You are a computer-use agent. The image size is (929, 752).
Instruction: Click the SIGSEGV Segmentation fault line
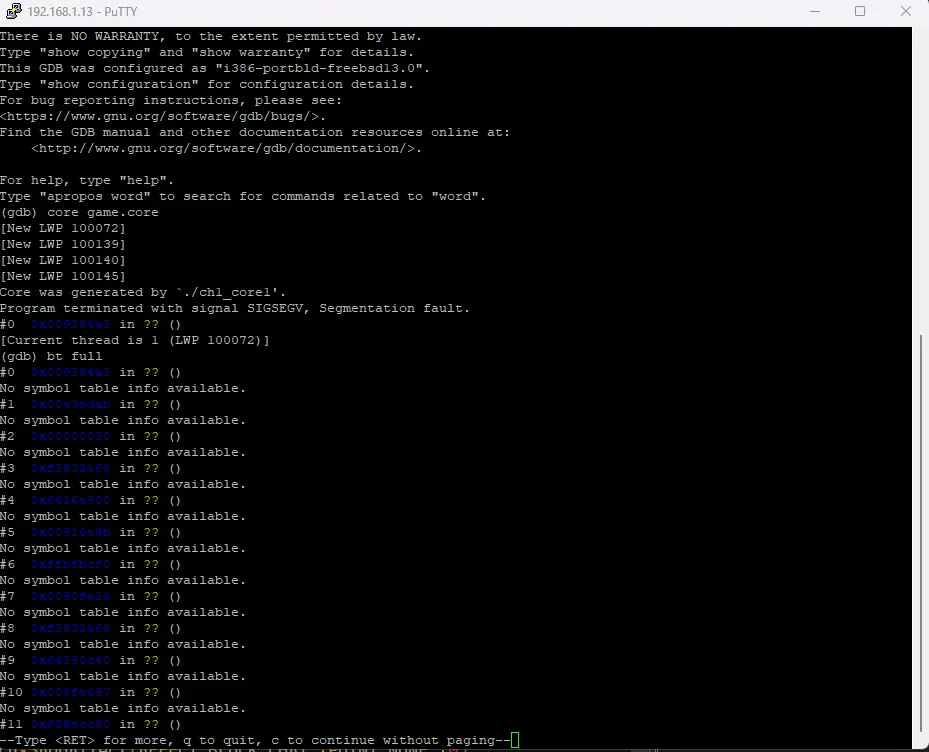click(x=234, y=308)
